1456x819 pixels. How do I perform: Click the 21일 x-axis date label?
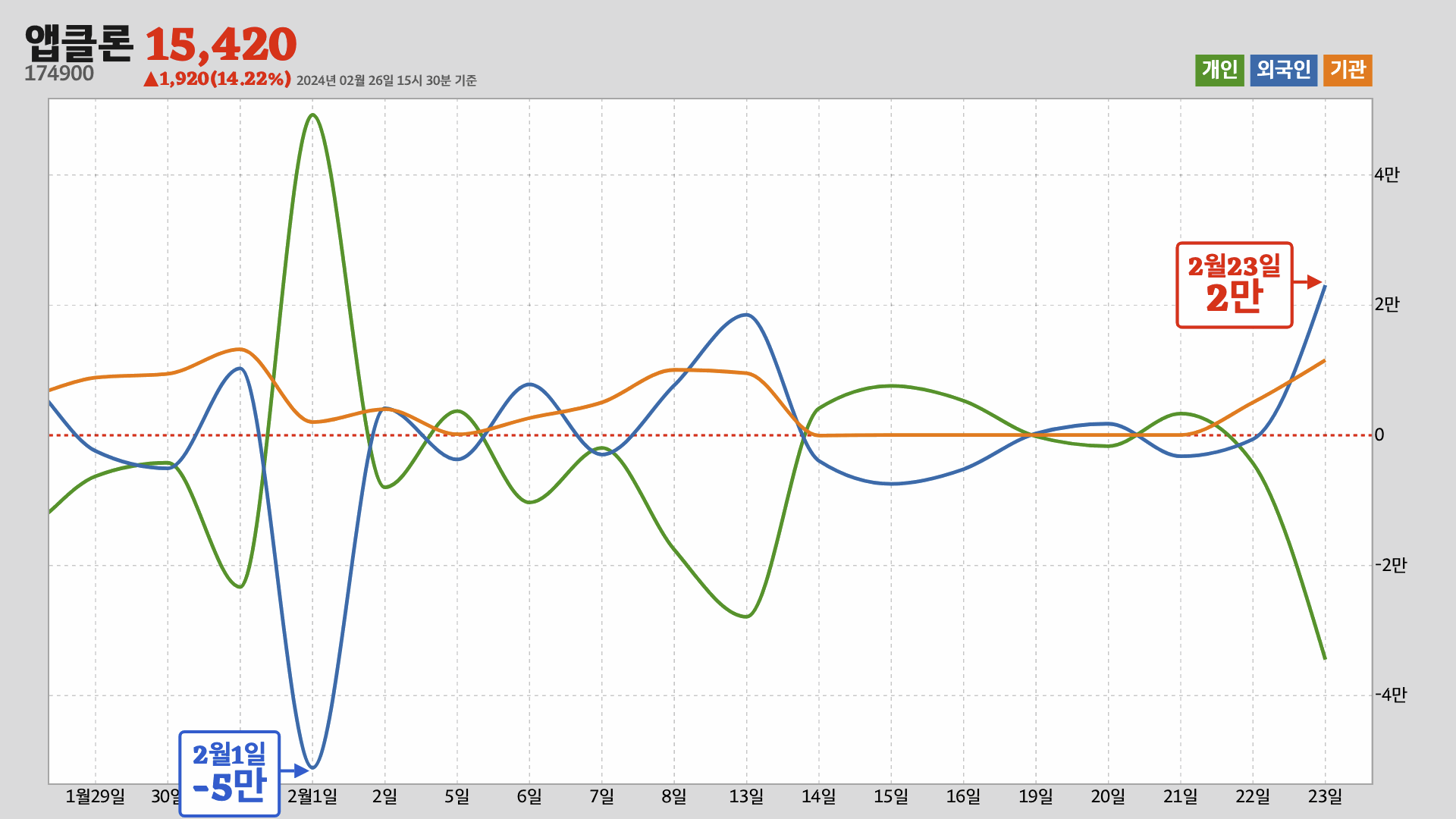click(1181, 797)
